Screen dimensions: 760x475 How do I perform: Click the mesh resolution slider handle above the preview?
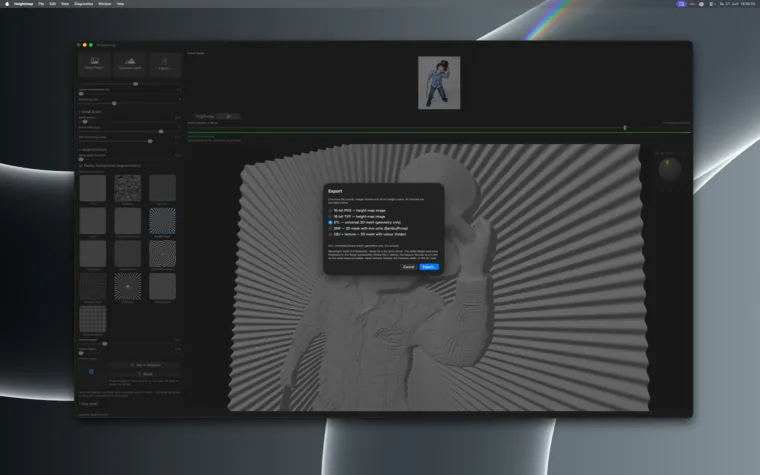[x=625, y=127]
